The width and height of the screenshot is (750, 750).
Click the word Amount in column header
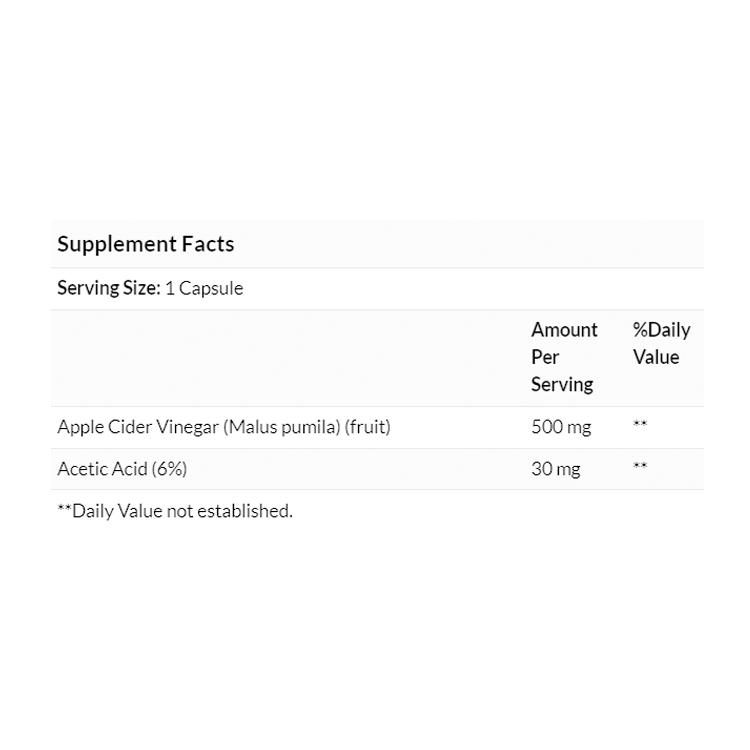(x=564, y=330)
